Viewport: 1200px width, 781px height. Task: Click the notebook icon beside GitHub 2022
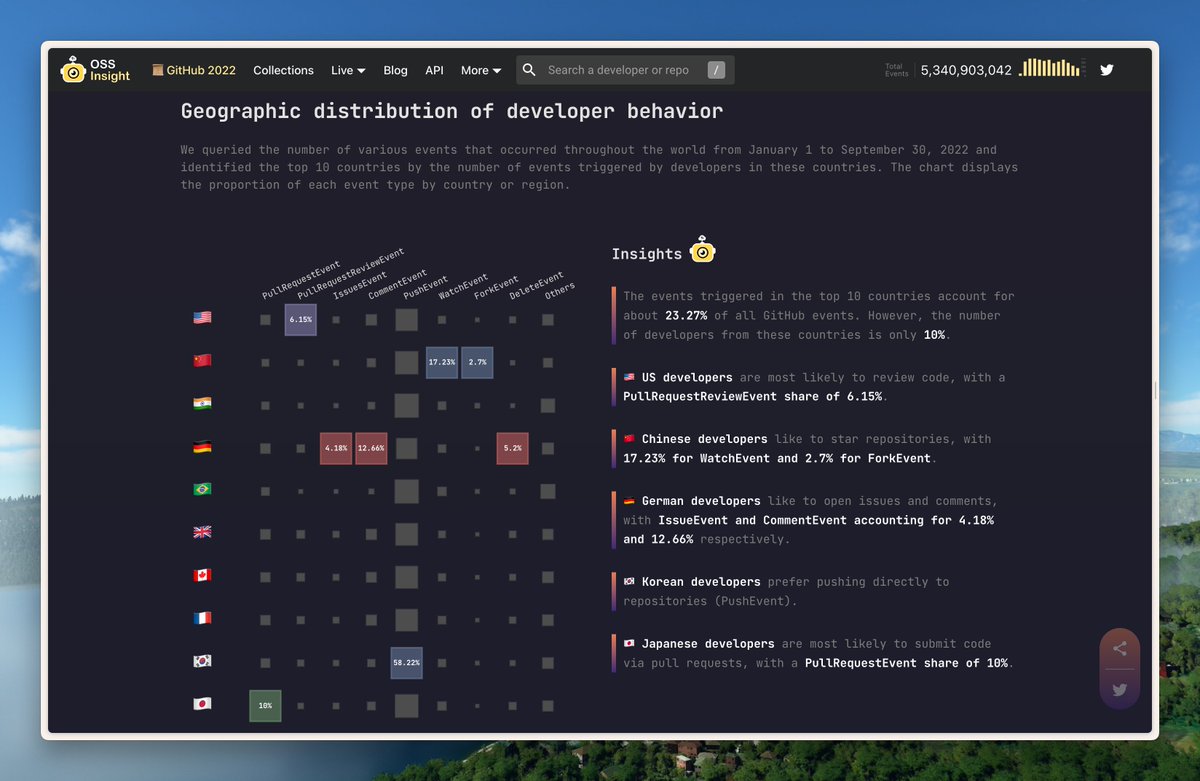pos(156,69)
